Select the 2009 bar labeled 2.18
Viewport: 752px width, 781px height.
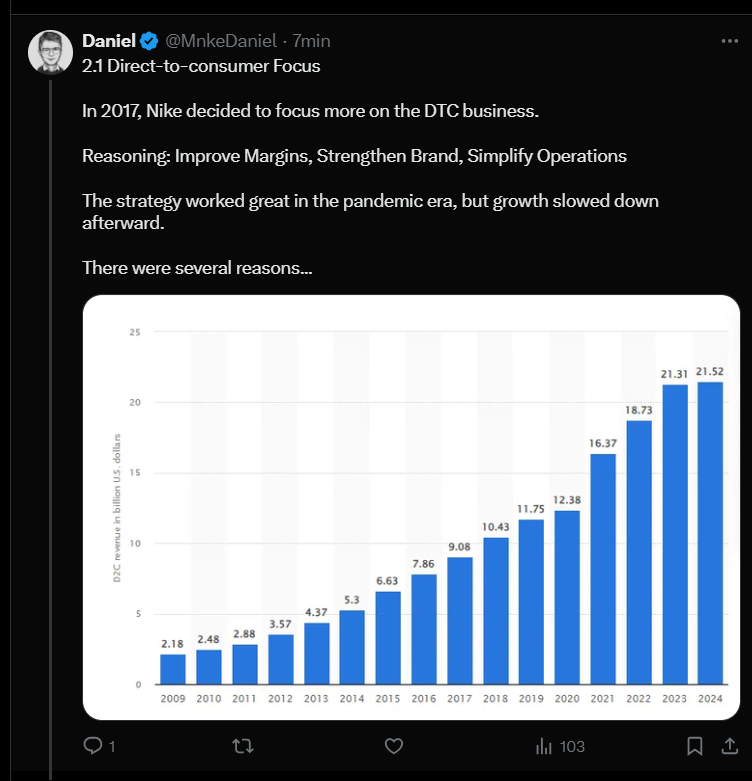coord(173,668)
